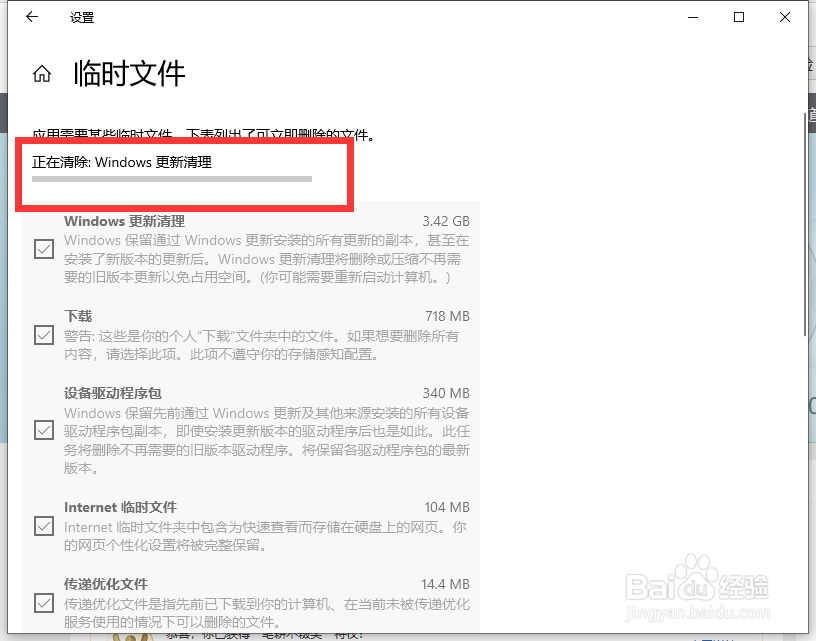Image resolution: width=816 pixels, height=641 pixels.
Task: Click the 104 MB size value
Action: pos(447,507)
